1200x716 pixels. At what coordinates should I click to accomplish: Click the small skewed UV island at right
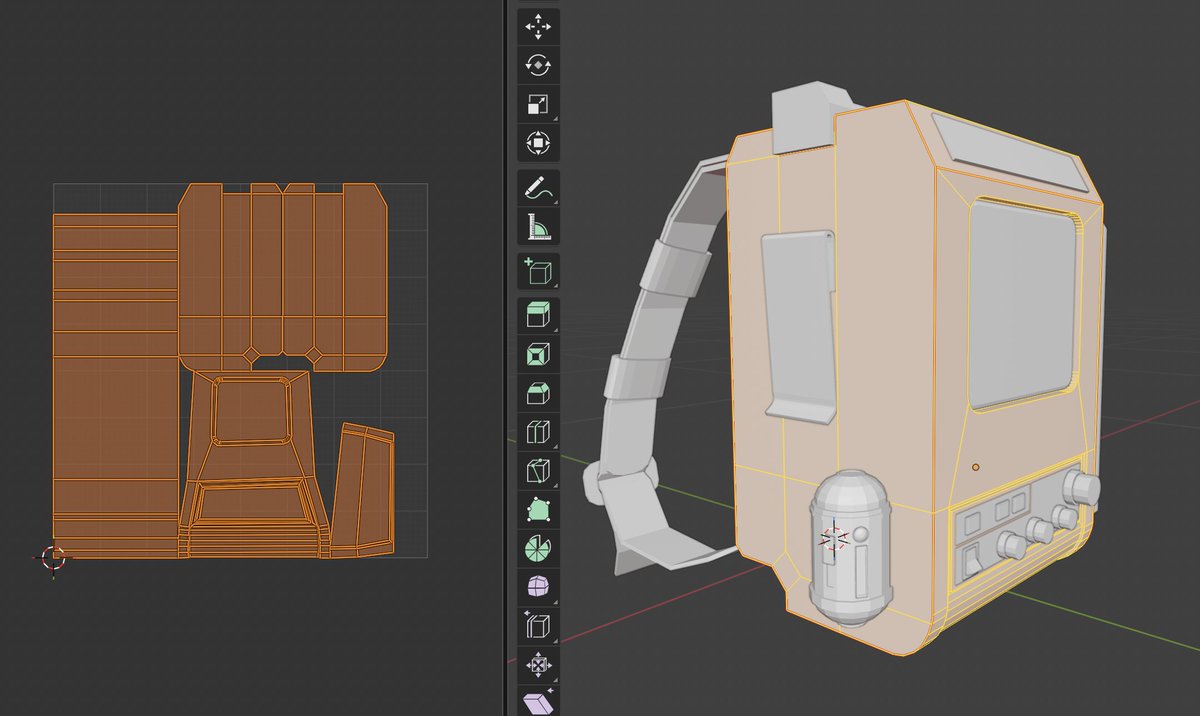(x=363, y=489)
